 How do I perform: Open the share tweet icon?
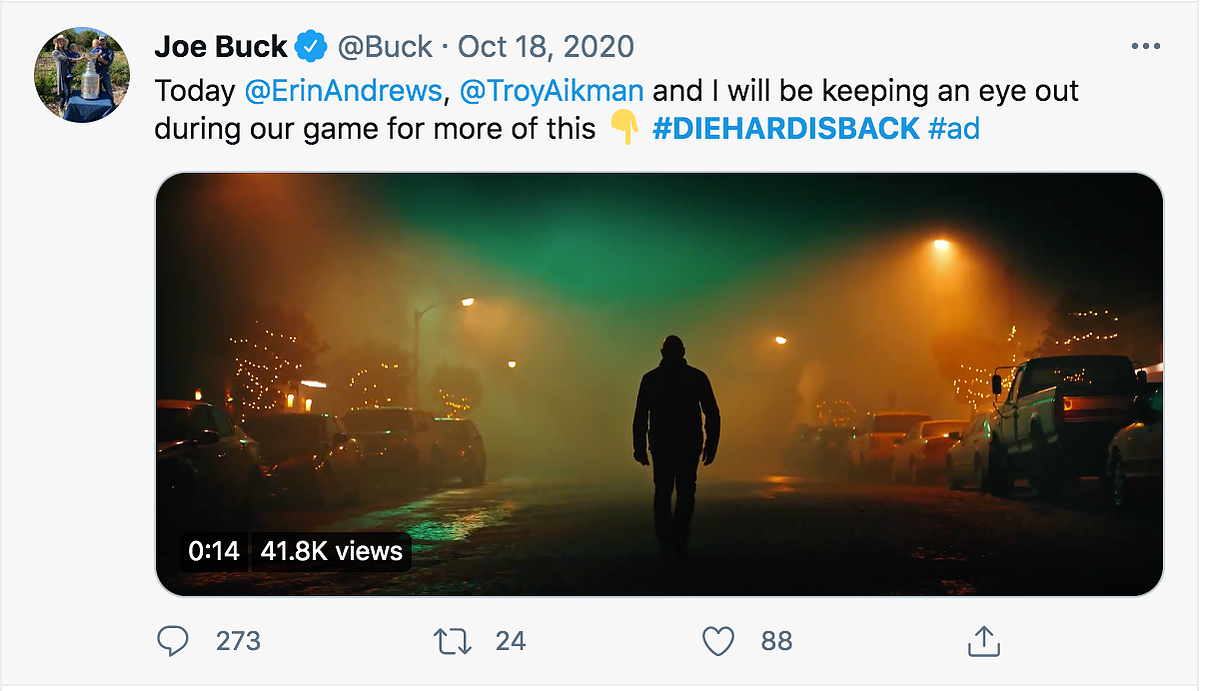tap(984, 641)
